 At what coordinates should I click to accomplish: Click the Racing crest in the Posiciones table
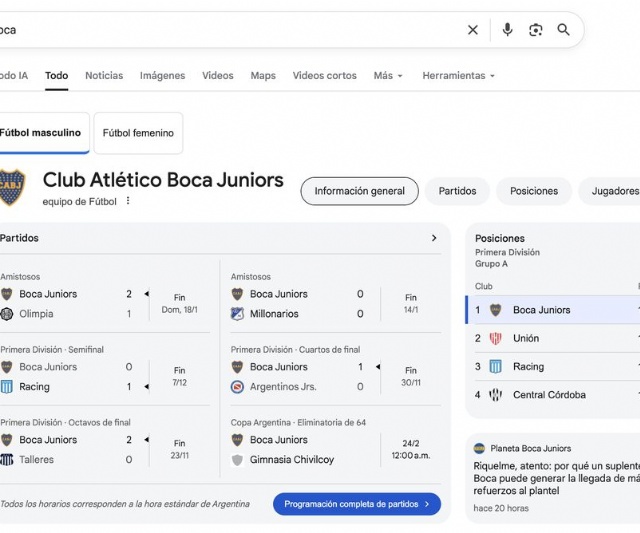pos(495,367)
